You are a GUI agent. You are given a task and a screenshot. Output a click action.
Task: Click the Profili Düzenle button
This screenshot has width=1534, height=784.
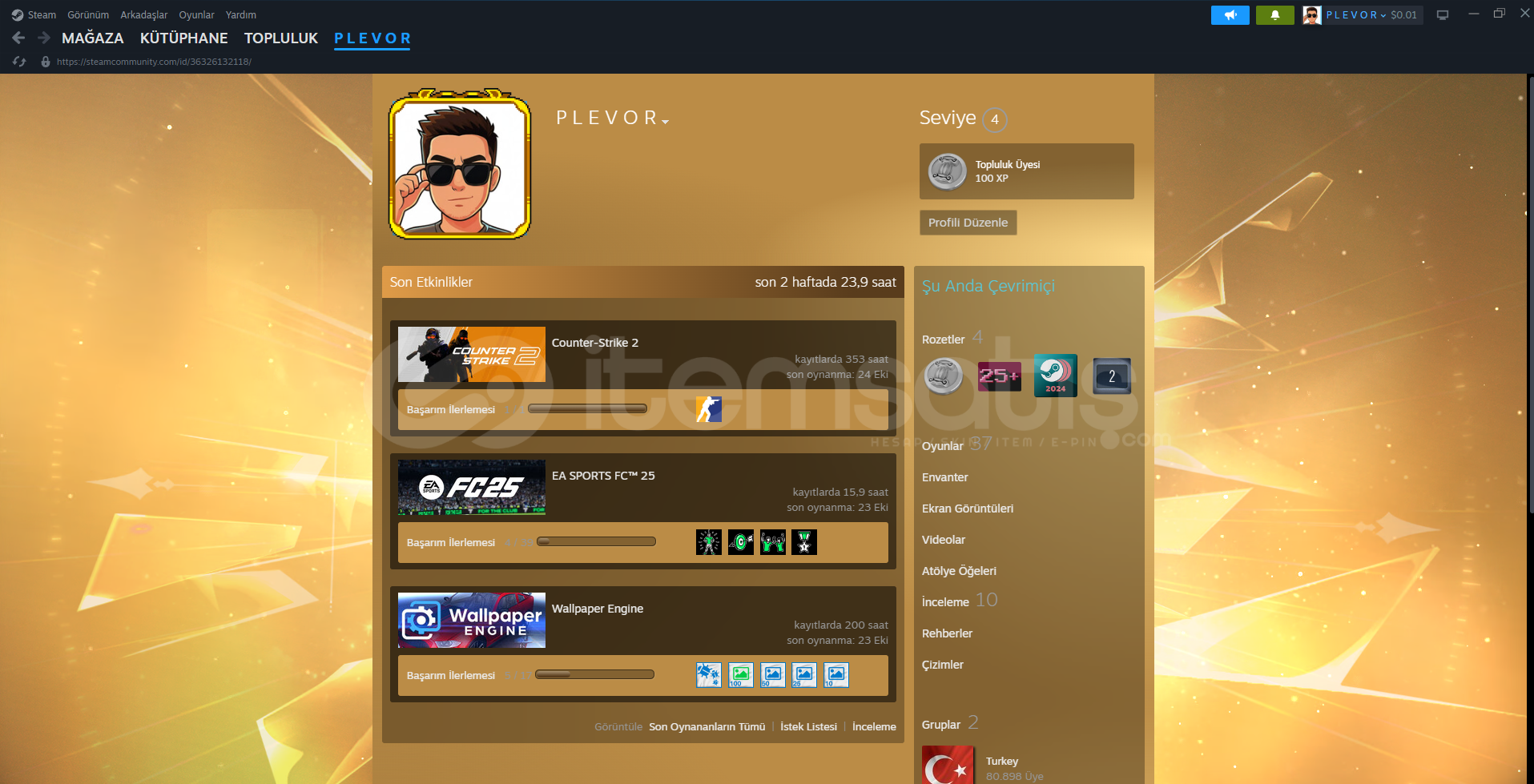(x=968, y=223)
